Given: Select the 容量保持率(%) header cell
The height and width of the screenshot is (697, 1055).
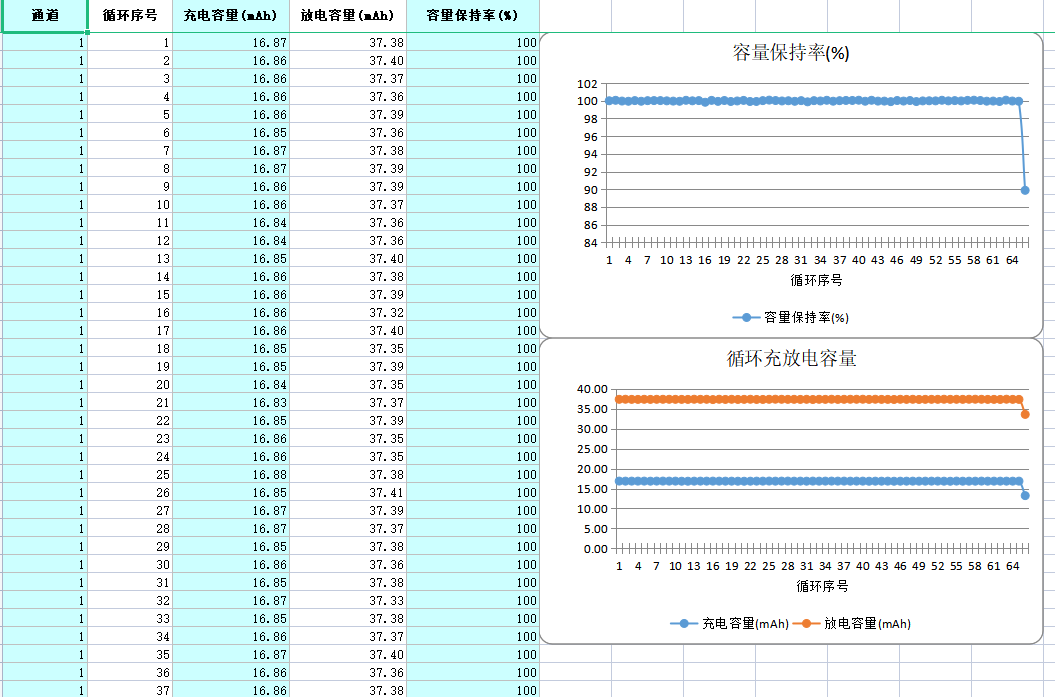Looking at the screenshot, I should coord(472,15).
